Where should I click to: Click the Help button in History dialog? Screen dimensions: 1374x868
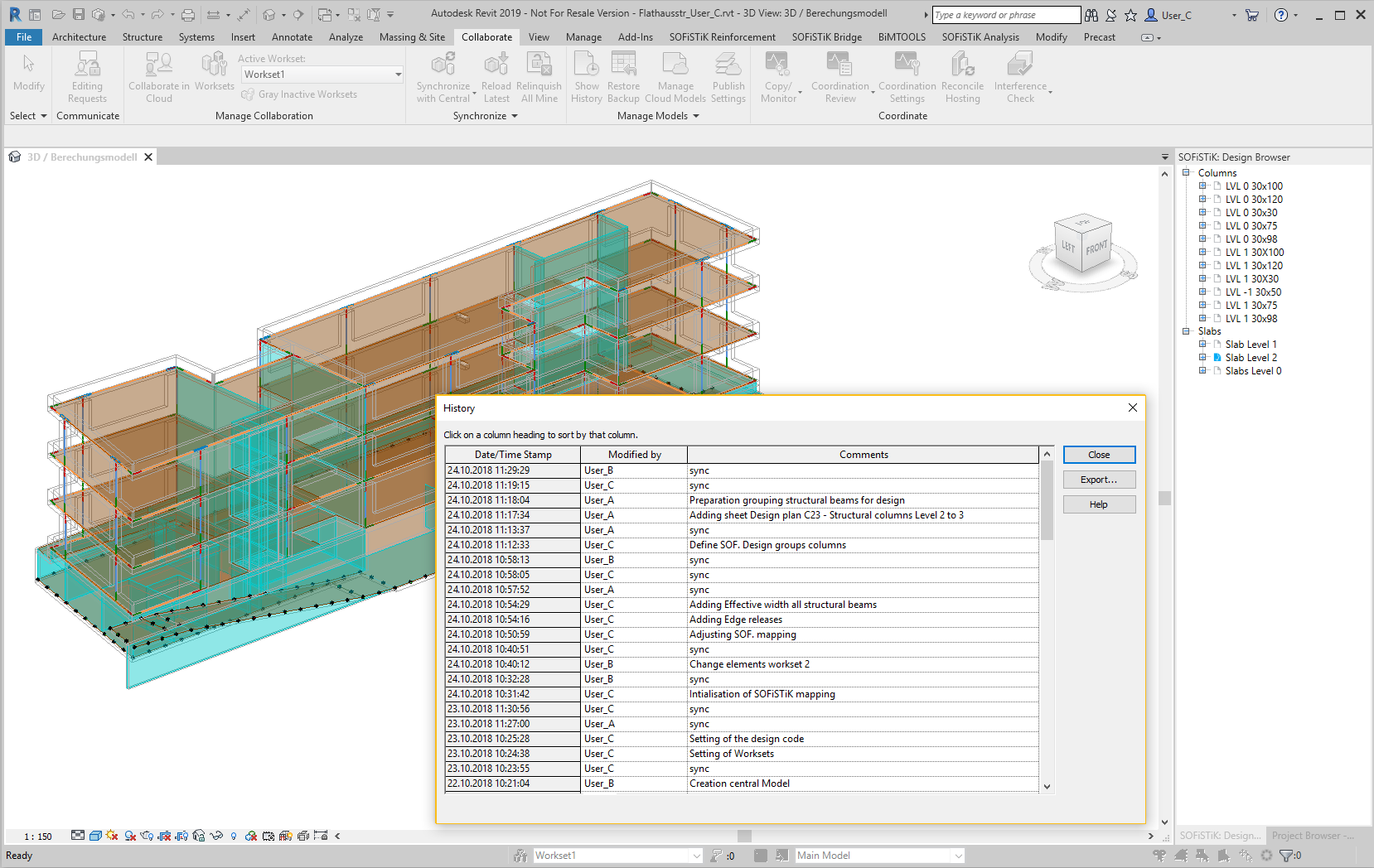pyautogui.click(x=1098, y=504)
